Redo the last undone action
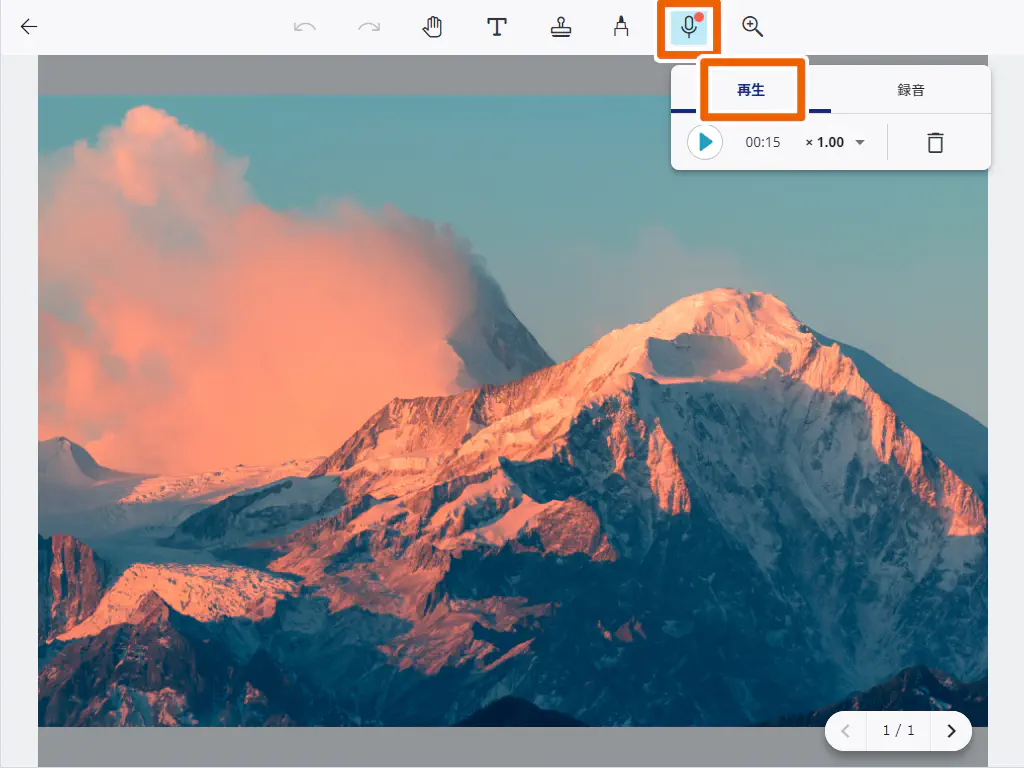Screen dimensions: 1024x768 (x=369, y=27)
